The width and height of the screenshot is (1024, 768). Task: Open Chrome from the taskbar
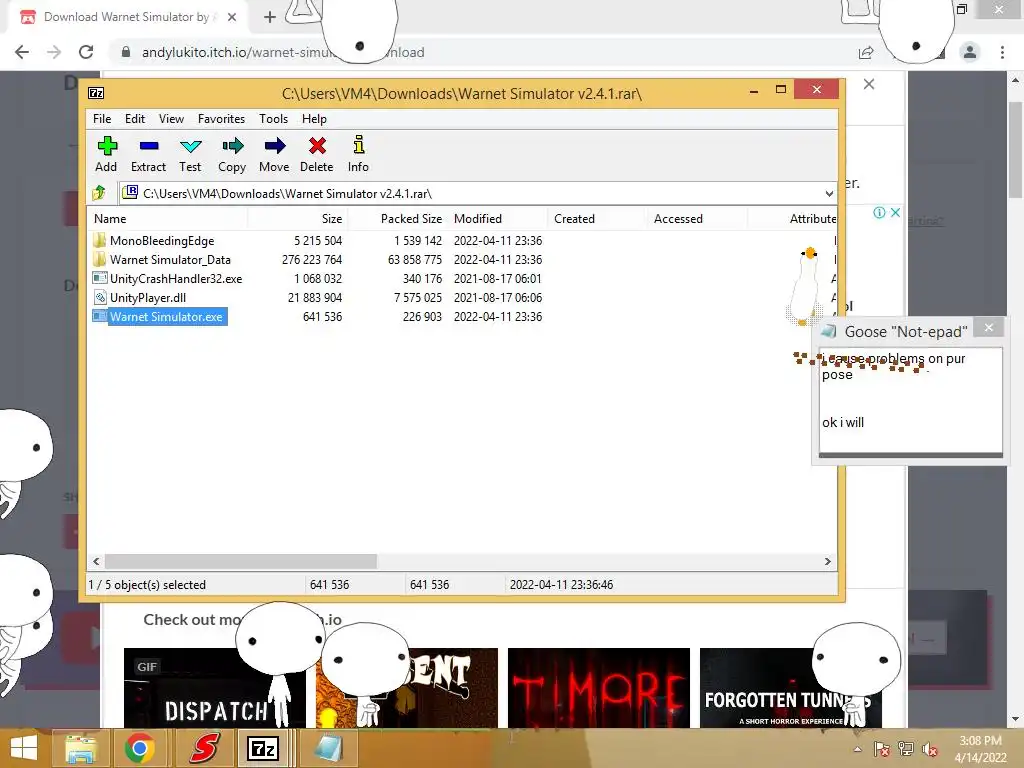pos(139,748)
